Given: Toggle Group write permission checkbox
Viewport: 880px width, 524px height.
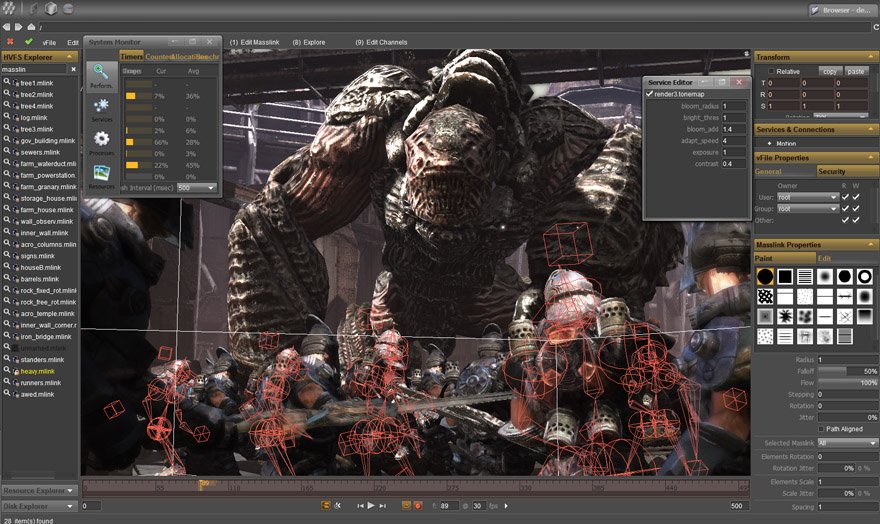Looking at the screenshot, I should [856, 208].
